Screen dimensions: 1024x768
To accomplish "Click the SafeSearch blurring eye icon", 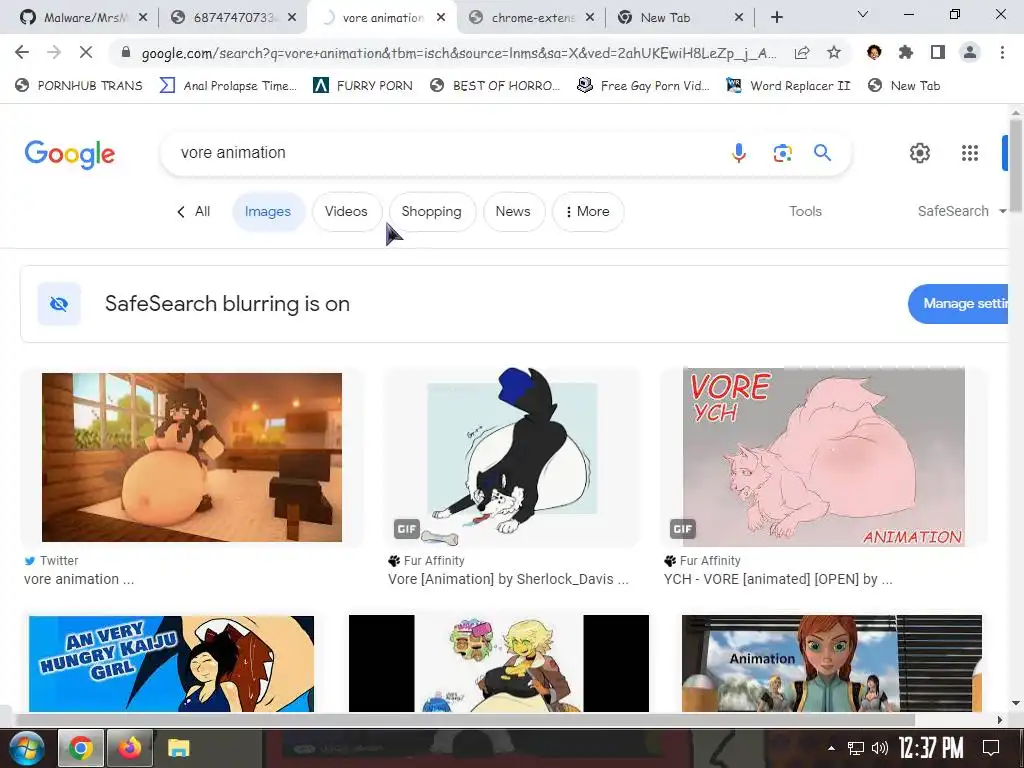I will [x=59, y=304].
